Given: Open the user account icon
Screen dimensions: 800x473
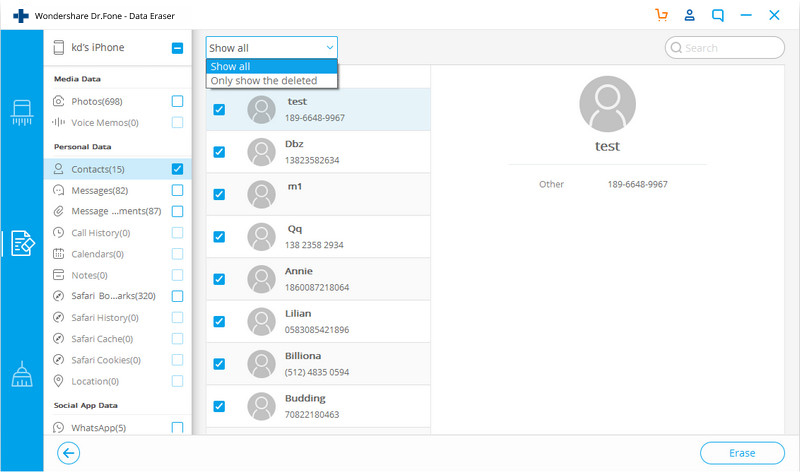Looking at the screenshot, I should click(689, 15).
